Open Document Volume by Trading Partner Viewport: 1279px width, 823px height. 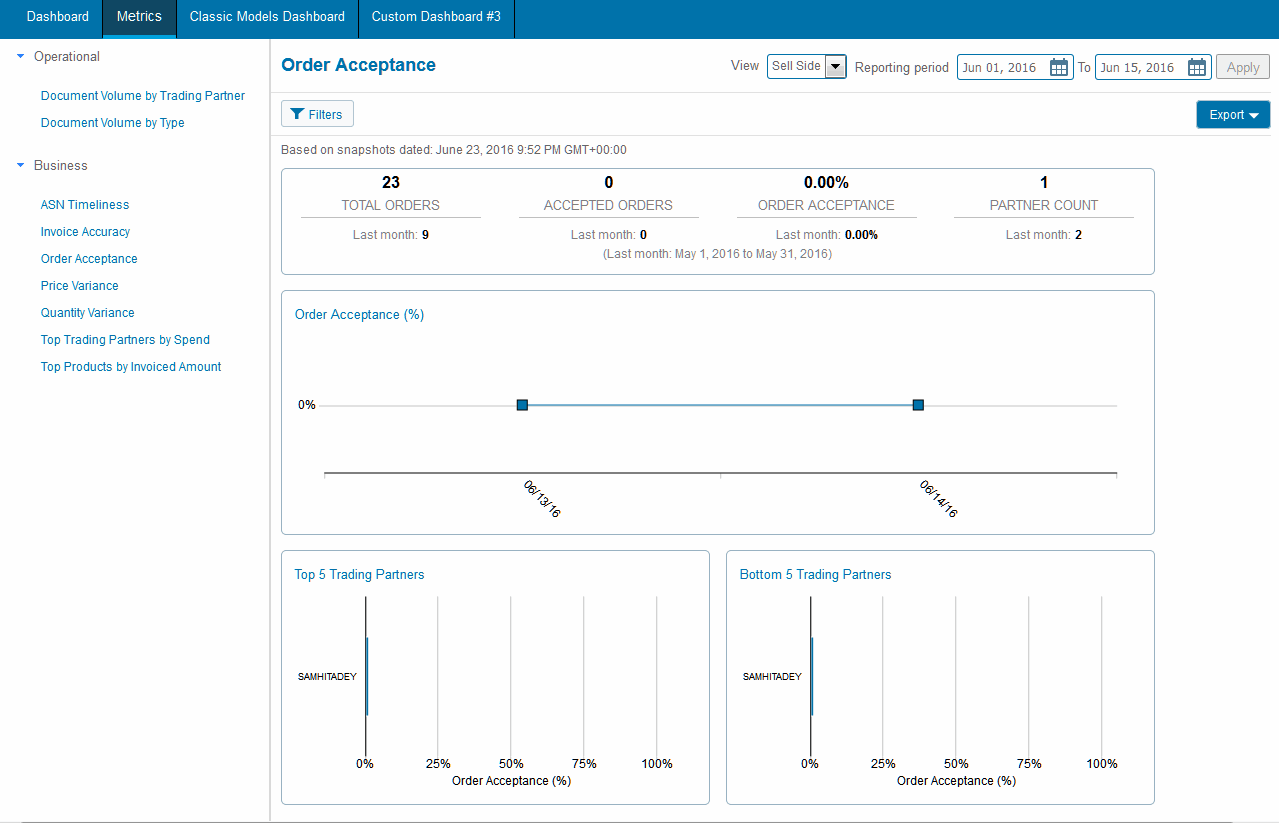[x=143, y=96]
